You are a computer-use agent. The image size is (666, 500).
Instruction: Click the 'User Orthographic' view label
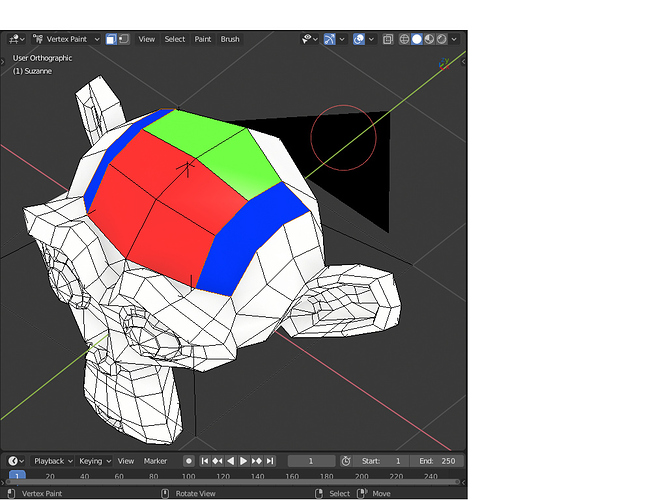point(42,58)
